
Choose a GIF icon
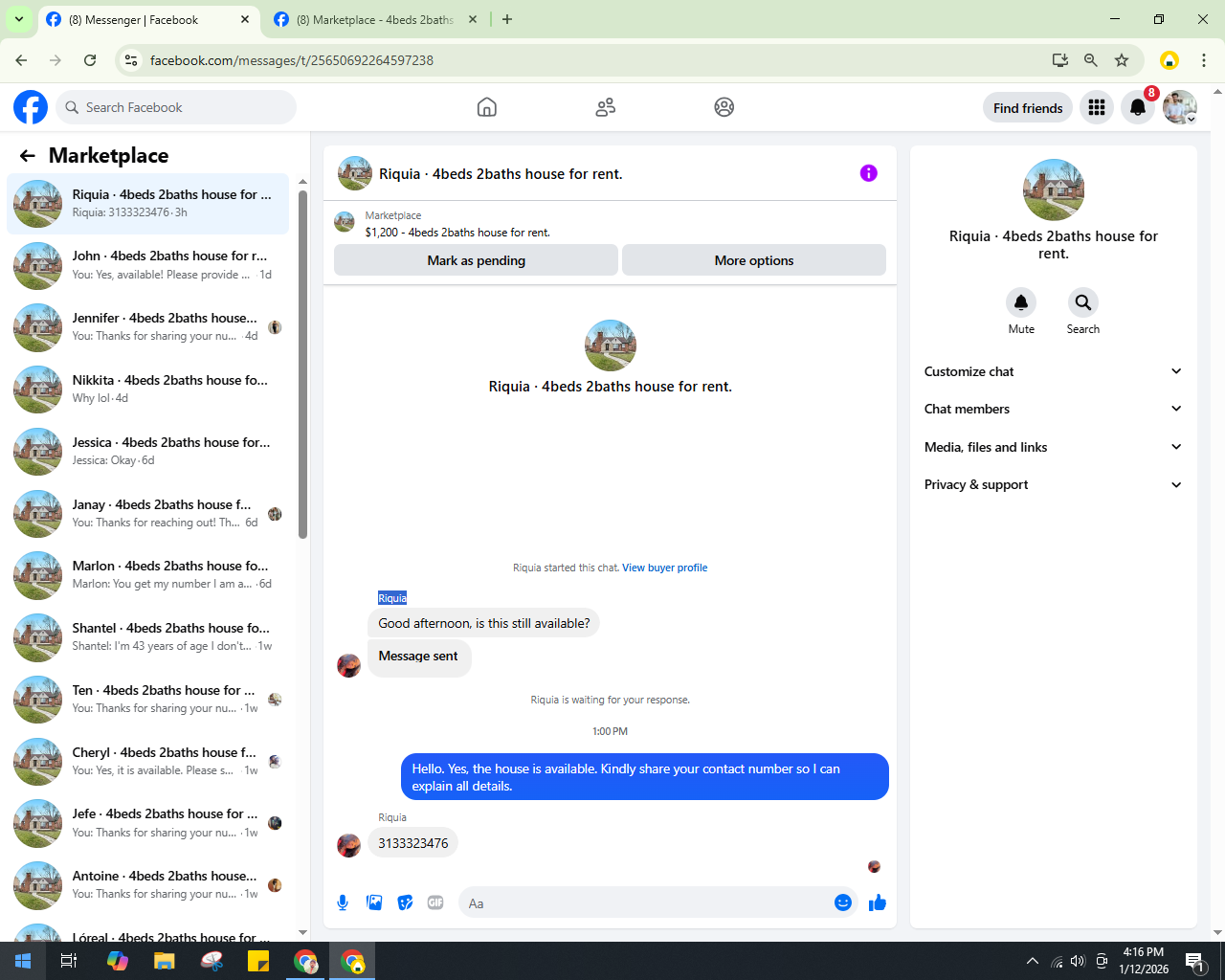tap(435, 902)
